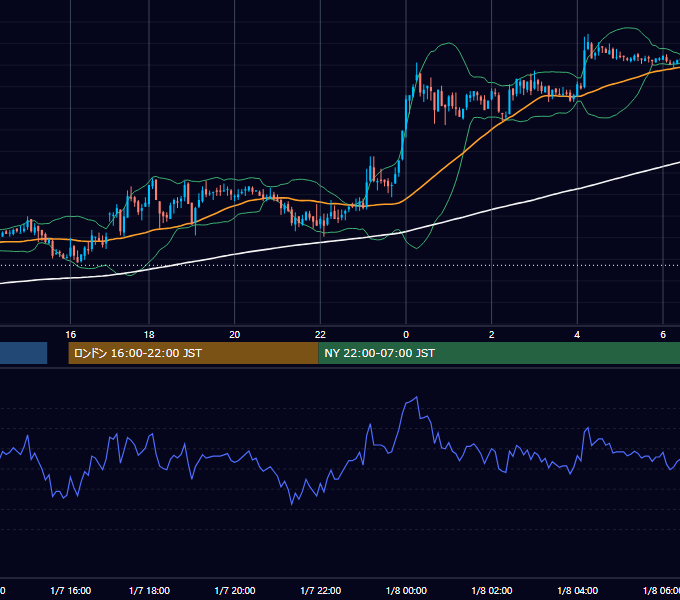Click the 1/7 18:00 date label

point(149,590)
